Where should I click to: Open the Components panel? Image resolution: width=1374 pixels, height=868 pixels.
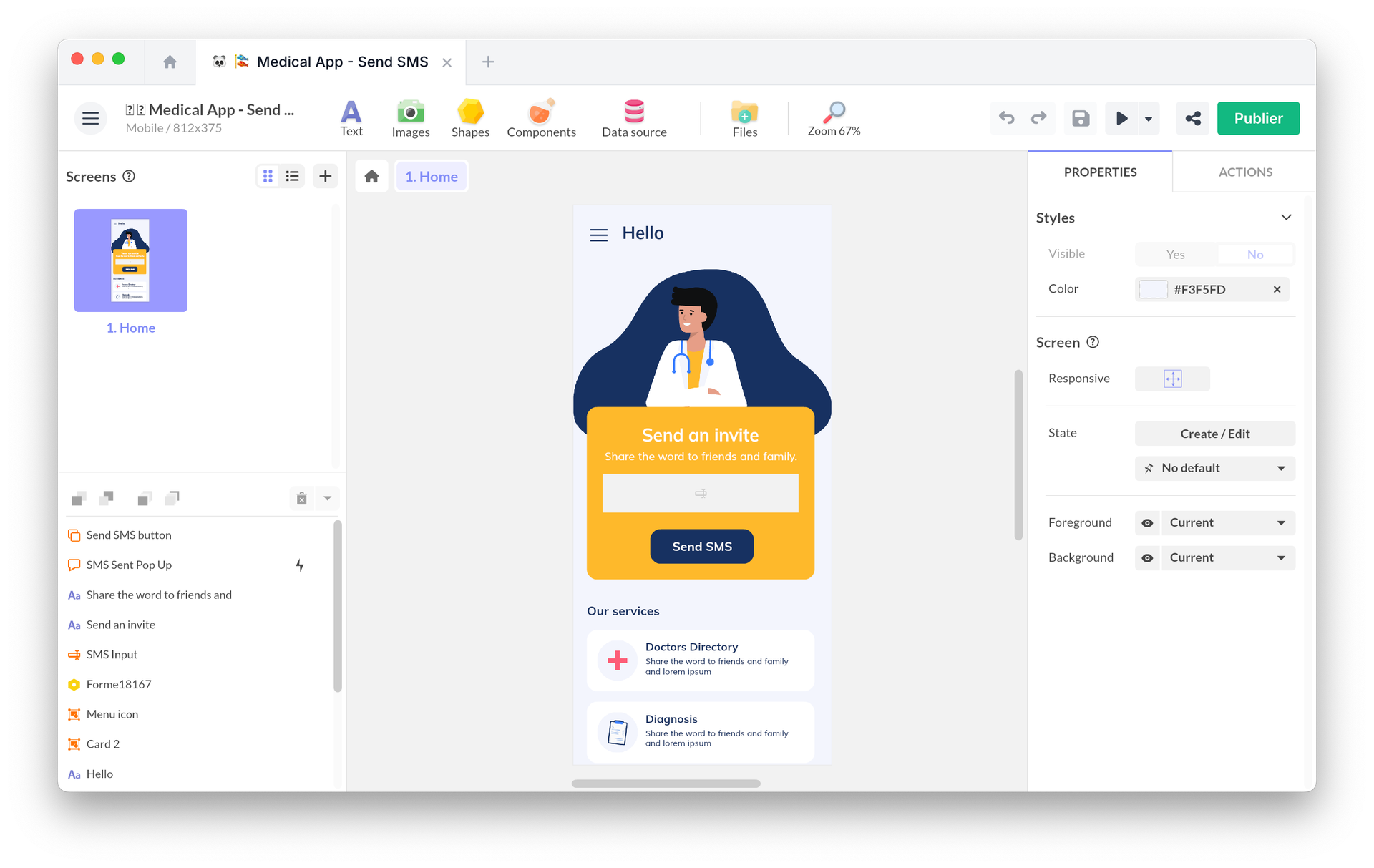pyautogui.click(x=542, y=118)
